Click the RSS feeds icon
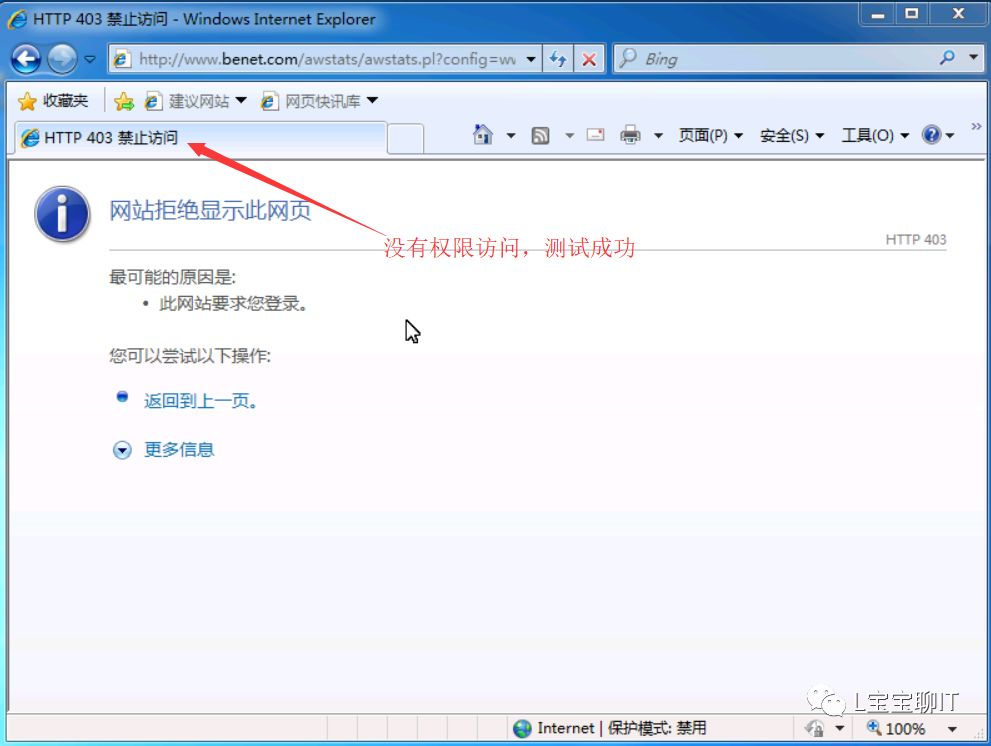This screenshot has width=991, height=746. (540, 134)
